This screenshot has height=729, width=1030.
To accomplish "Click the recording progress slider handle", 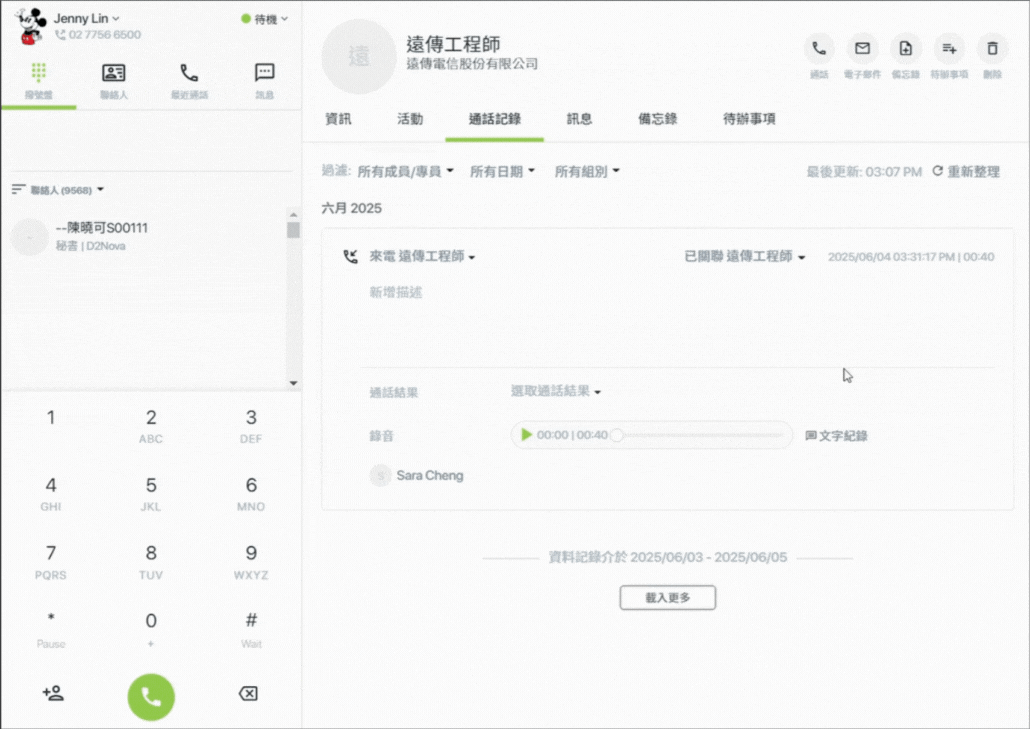I will pos(616,435).
